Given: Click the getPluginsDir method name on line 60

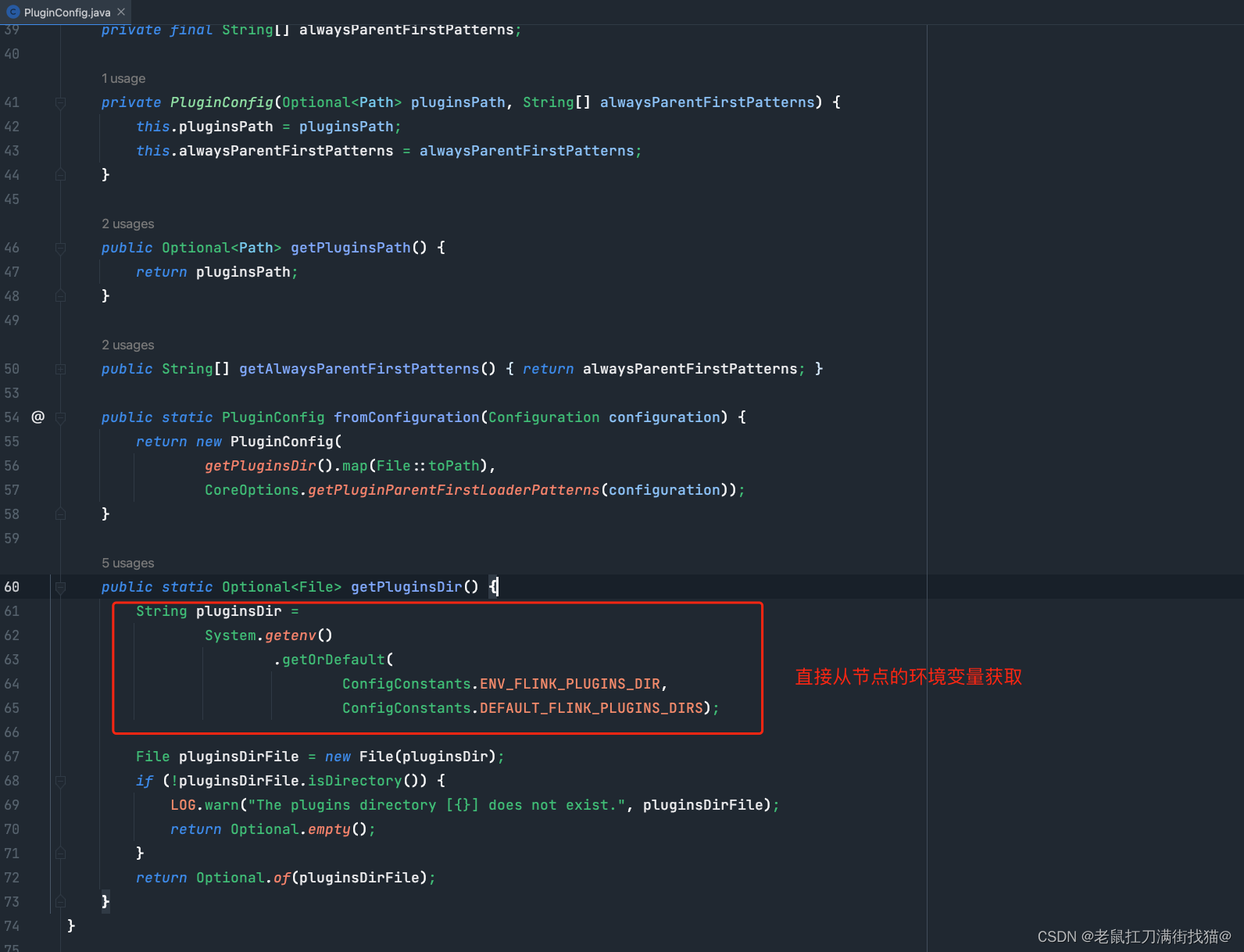Looking at the screenshot, I should pos(406,587).
